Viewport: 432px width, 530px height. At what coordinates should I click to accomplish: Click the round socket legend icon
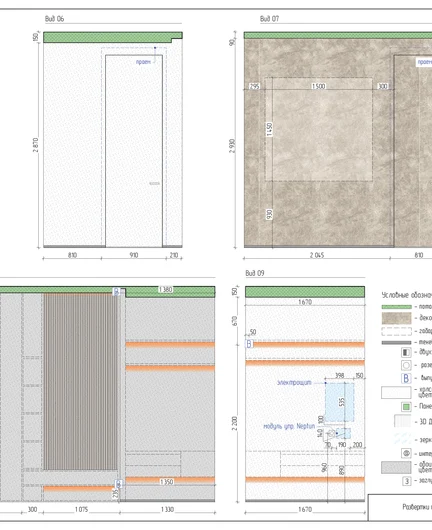click(406, 365)
